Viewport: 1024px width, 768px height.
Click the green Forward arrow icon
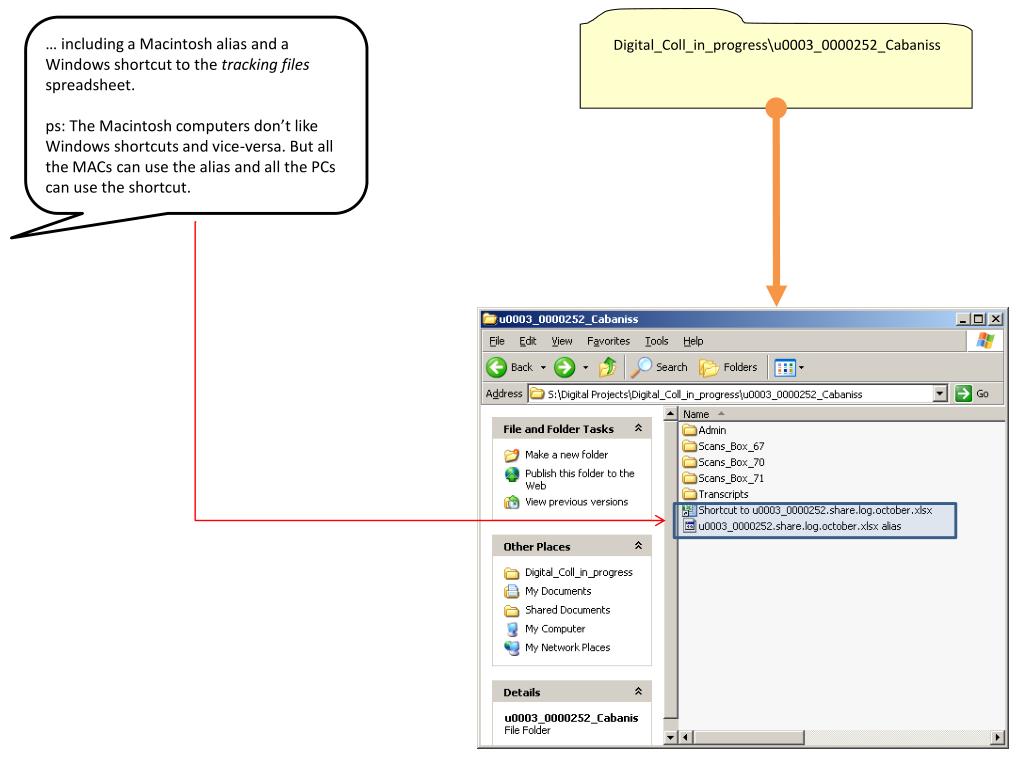coord(564,368)
